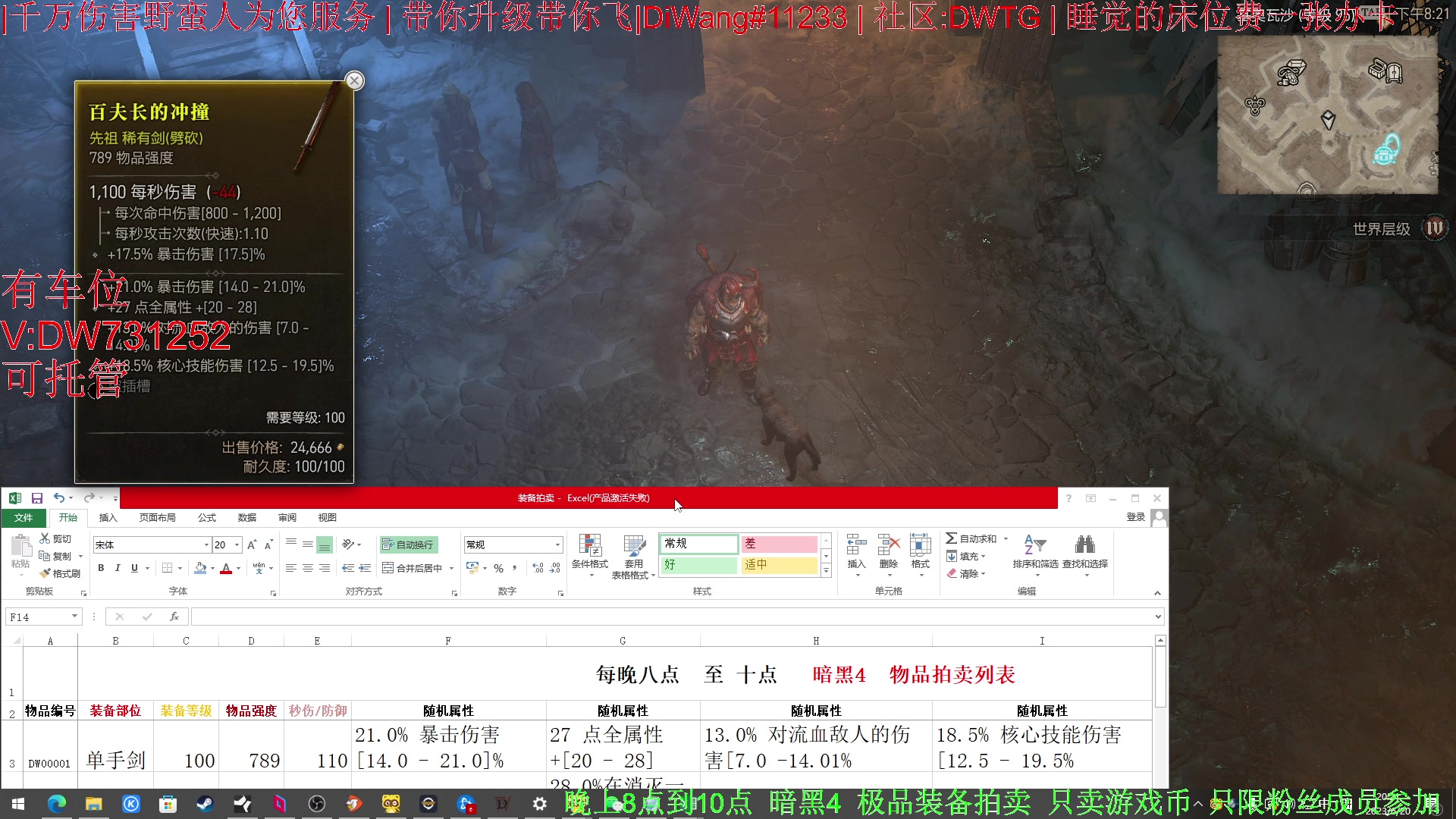
Task: Increase cell indent
Action: point(365,568)
